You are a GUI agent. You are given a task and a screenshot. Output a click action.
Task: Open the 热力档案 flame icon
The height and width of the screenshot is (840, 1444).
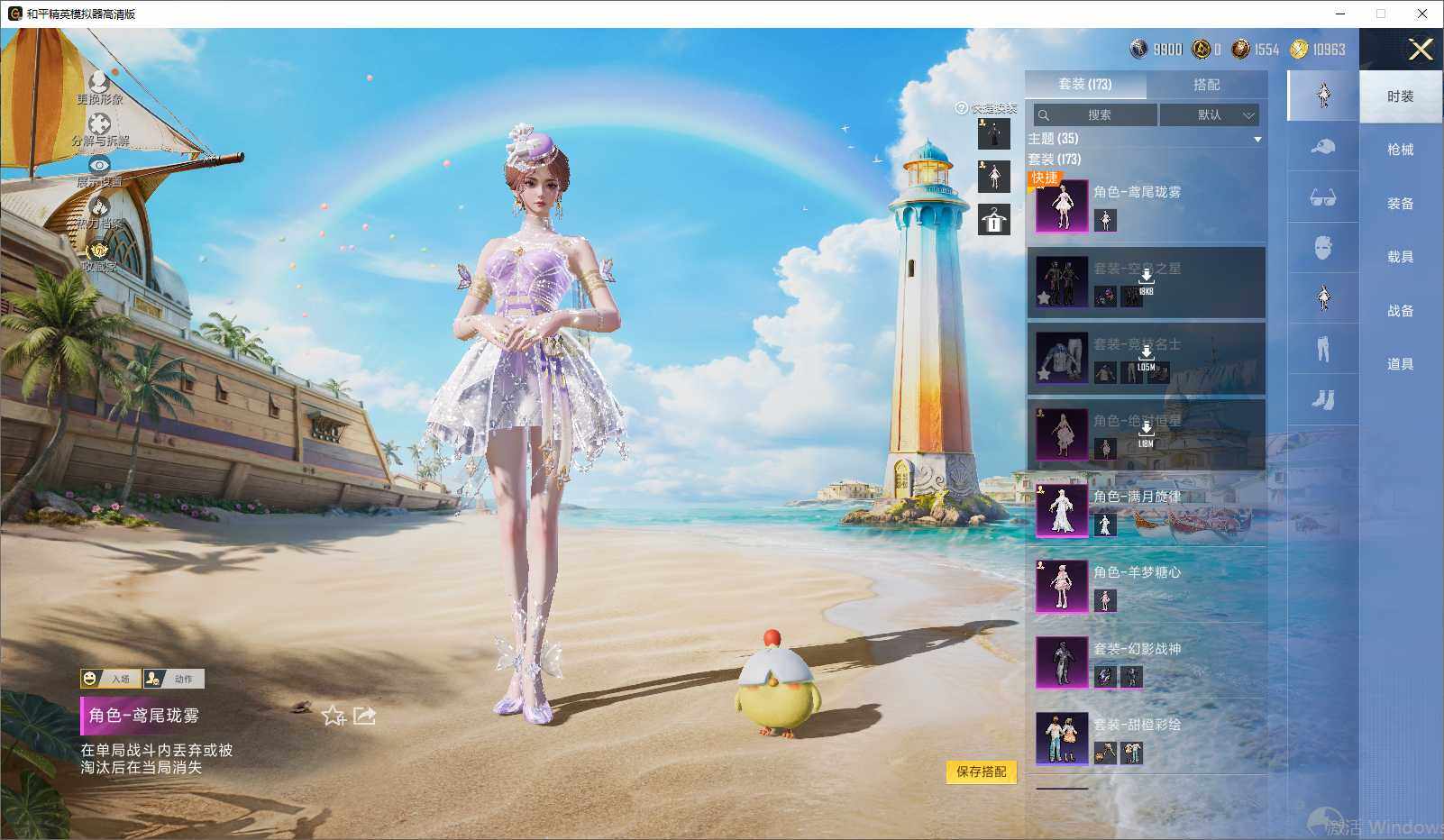click(x=99, y=206)
